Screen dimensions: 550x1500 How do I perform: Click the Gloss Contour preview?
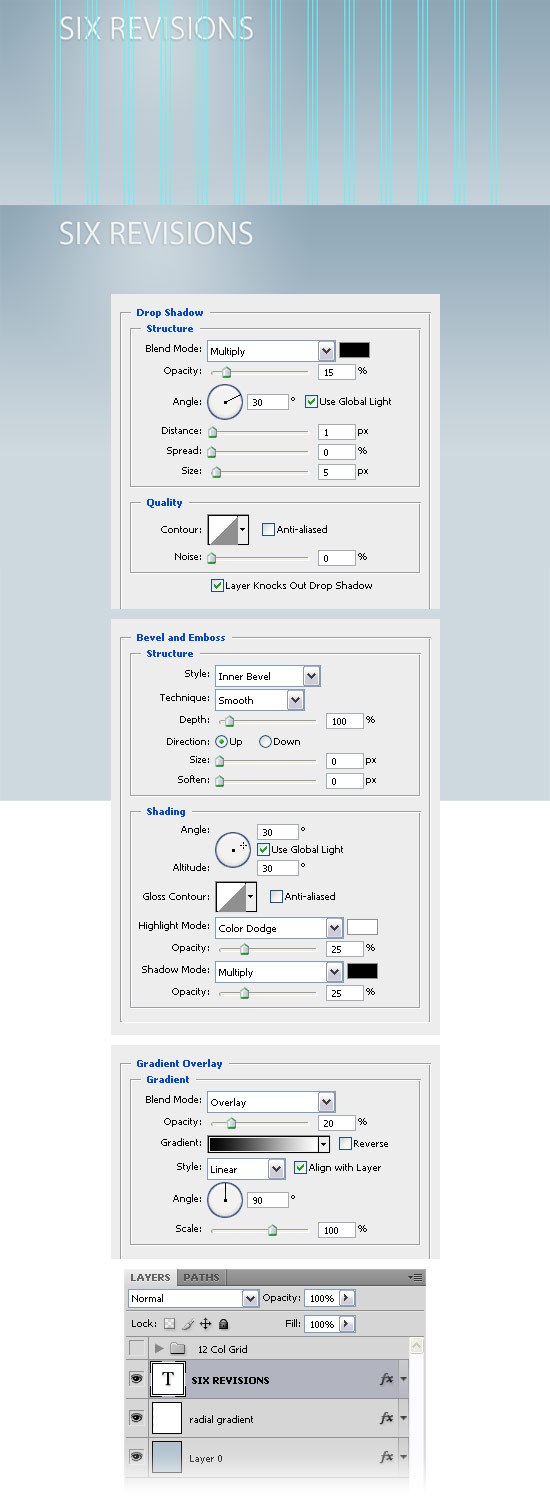[230, 896]
